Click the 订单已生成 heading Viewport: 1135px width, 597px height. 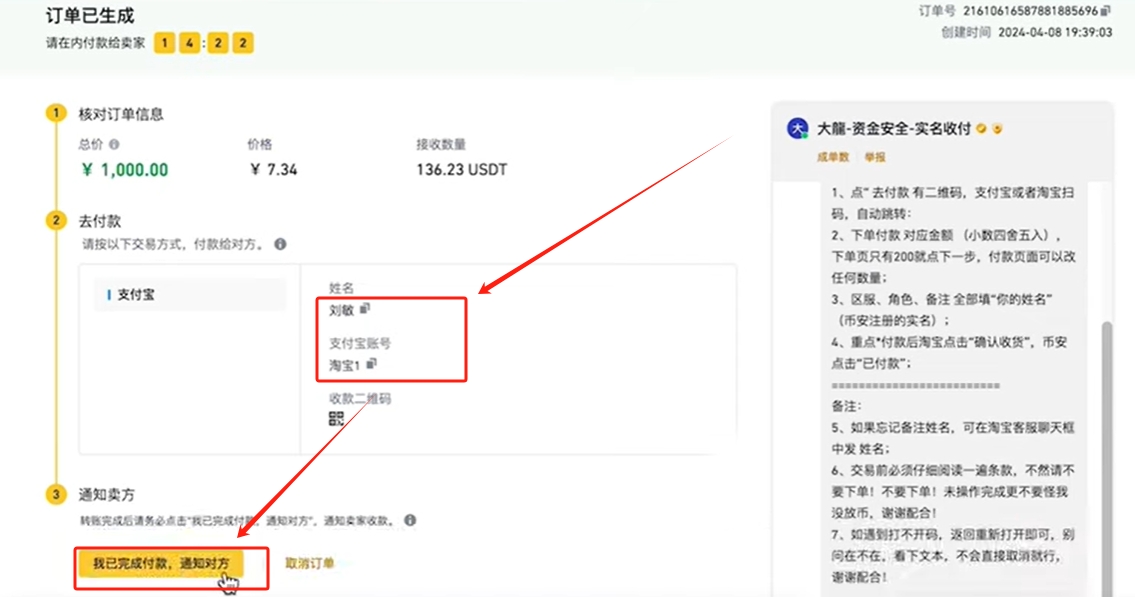tap(90, 15)
